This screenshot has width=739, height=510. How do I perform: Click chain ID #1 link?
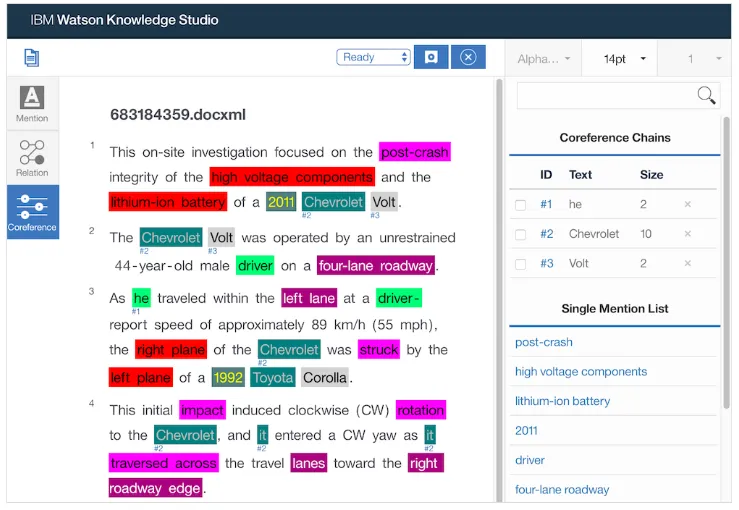pos(546,204)
